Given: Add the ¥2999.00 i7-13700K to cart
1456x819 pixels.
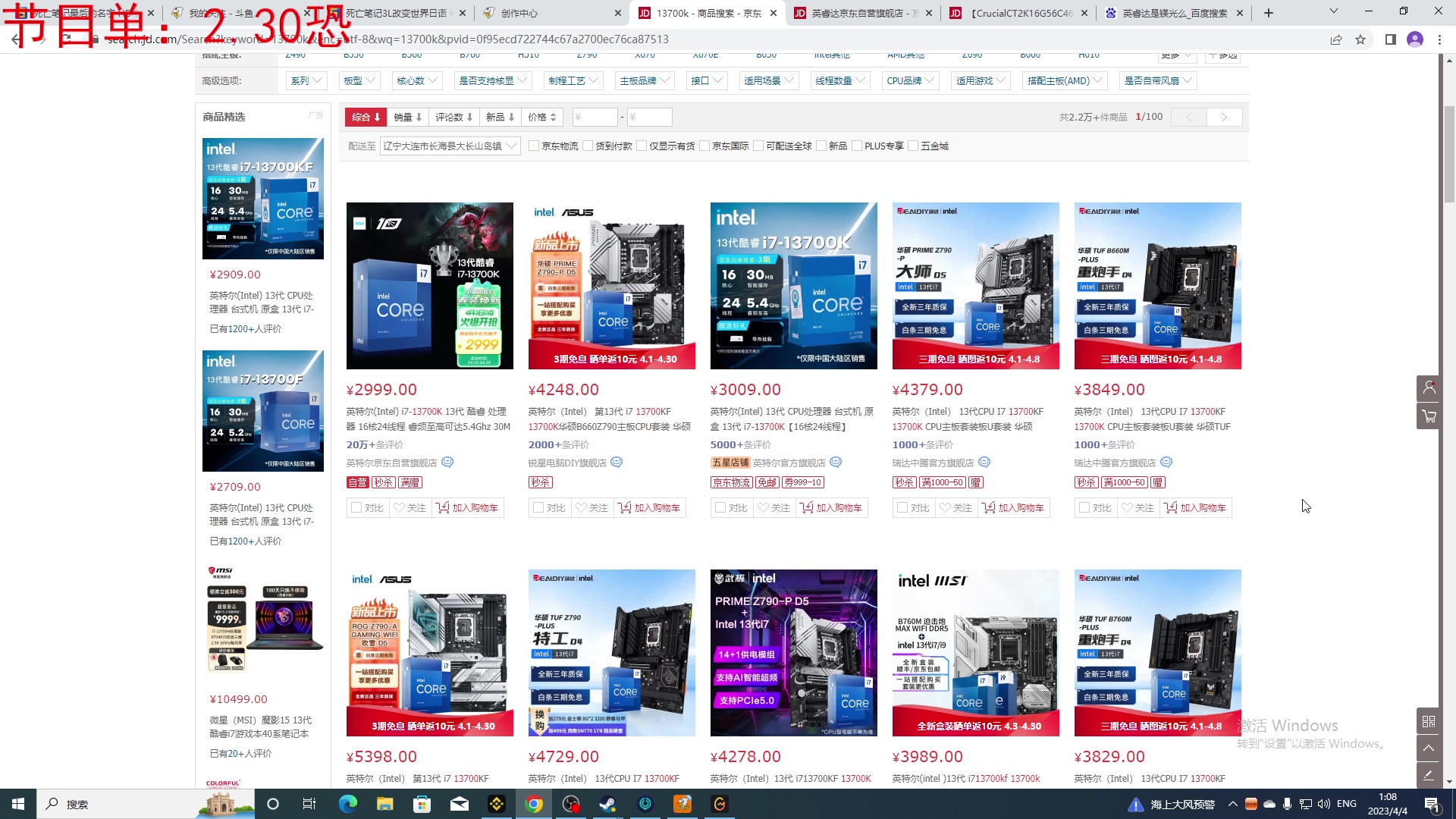Looking at the screenshot, I should pos(467,507).
